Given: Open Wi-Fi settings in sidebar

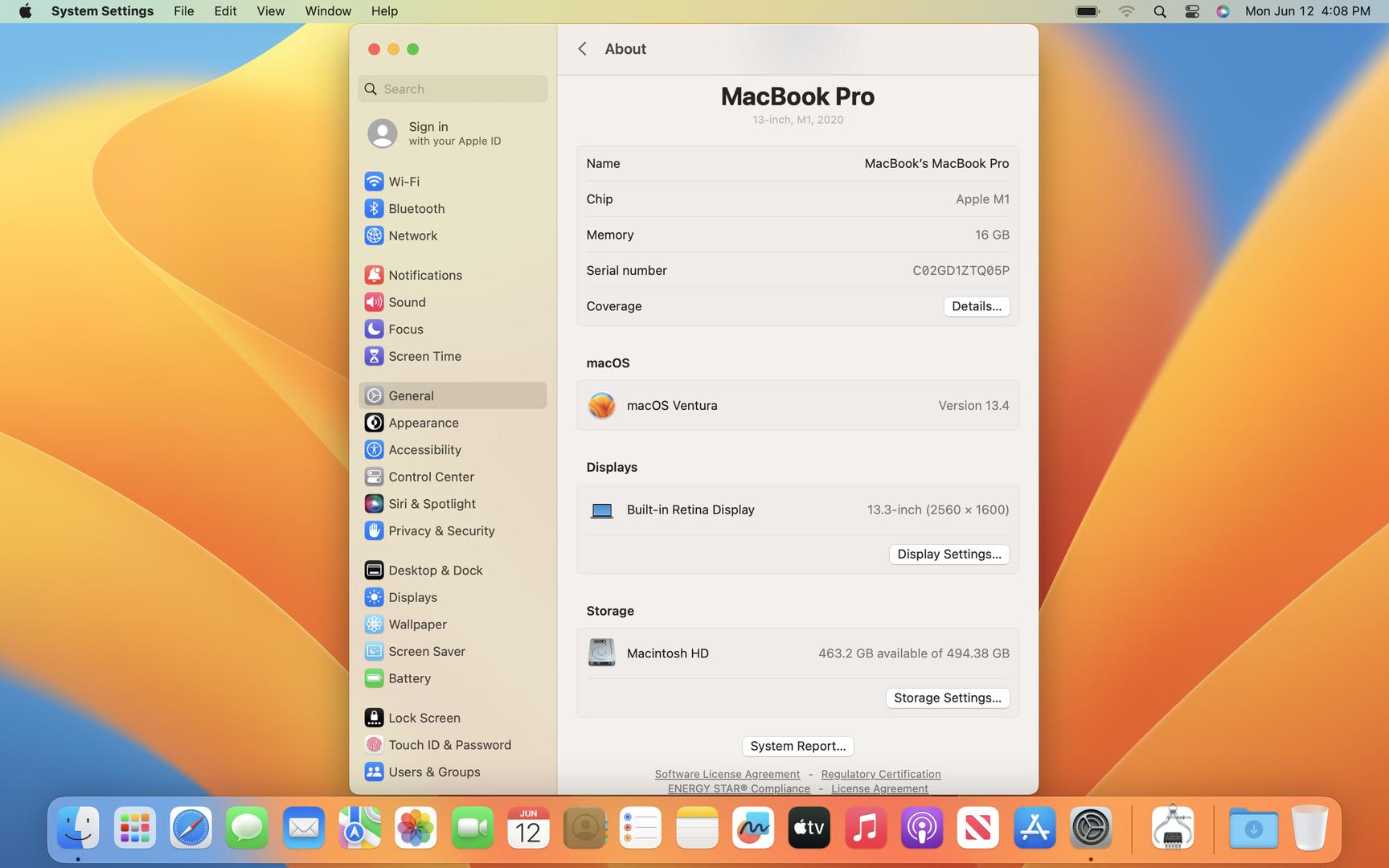Looking at the screenshot, I should (x=404, y=182).
